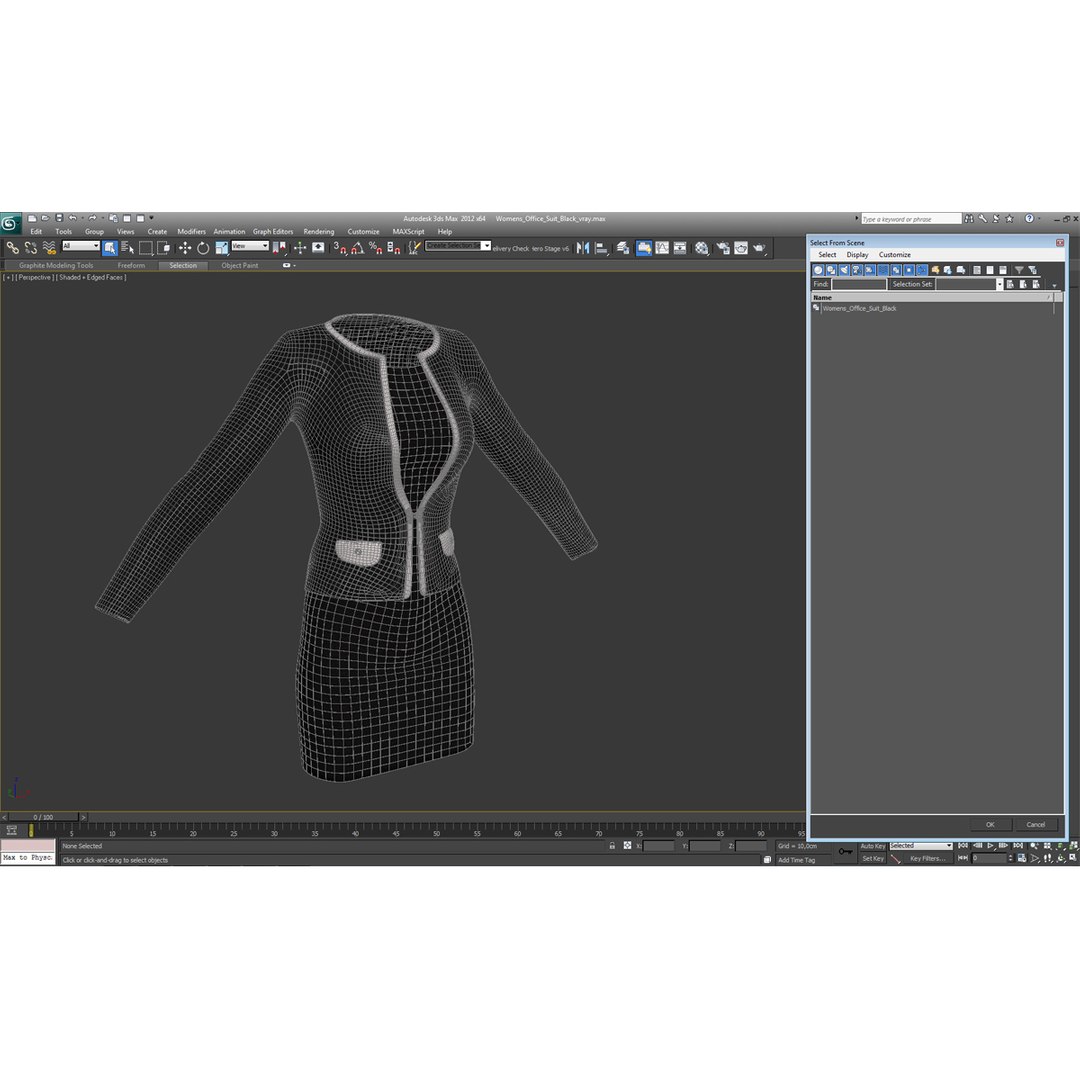This screenshot has height=1080, width=1080.
Task: Select the Select and Link tool
Action: (x=12, y=248)
